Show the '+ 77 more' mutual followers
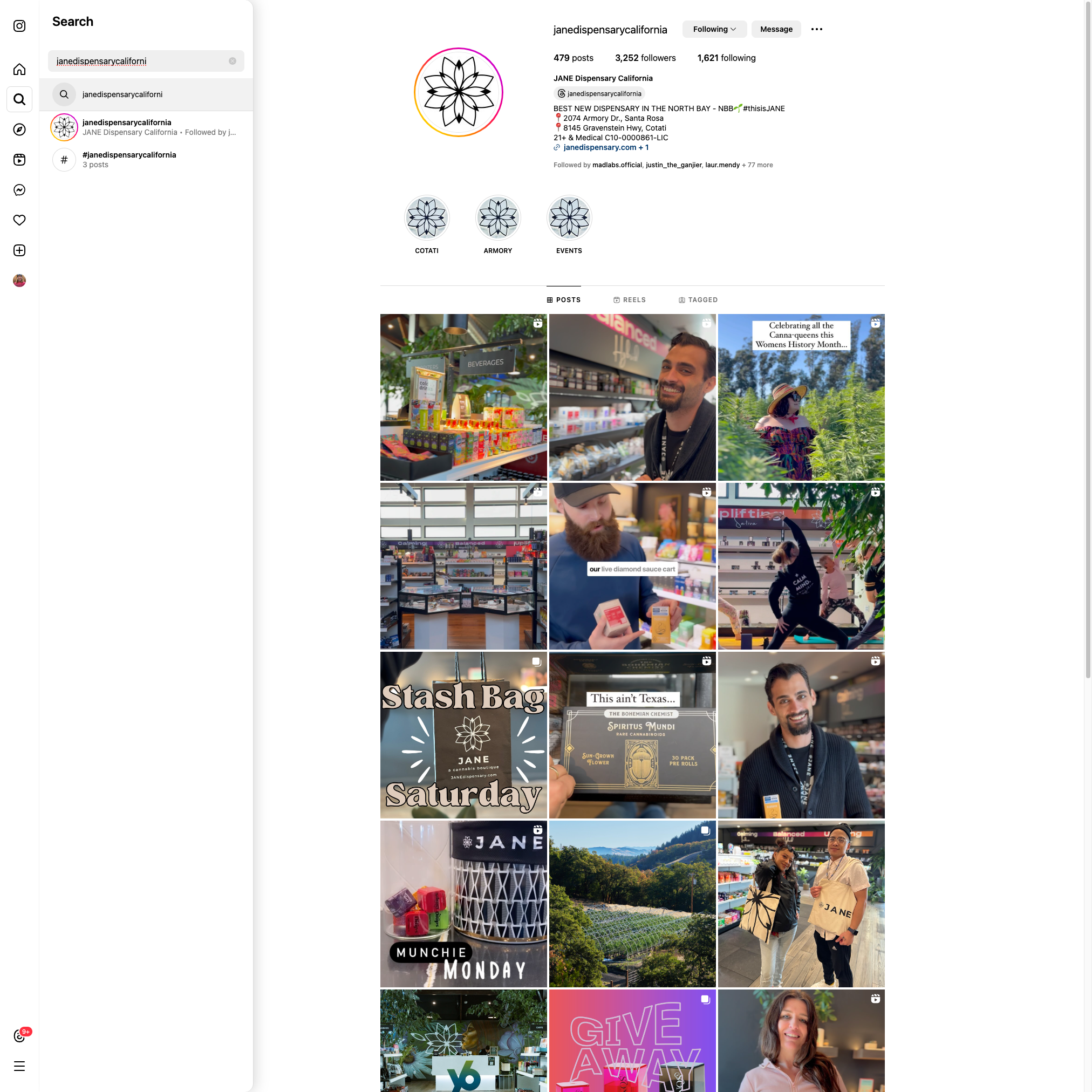This screenshot has height=1092, width=1092. tap(757, 165)
